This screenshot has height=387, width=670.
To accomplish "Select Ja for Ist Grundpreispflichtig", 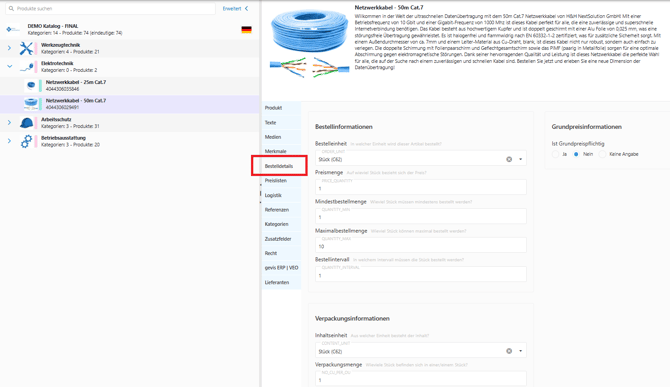I will tap(555, 154).
